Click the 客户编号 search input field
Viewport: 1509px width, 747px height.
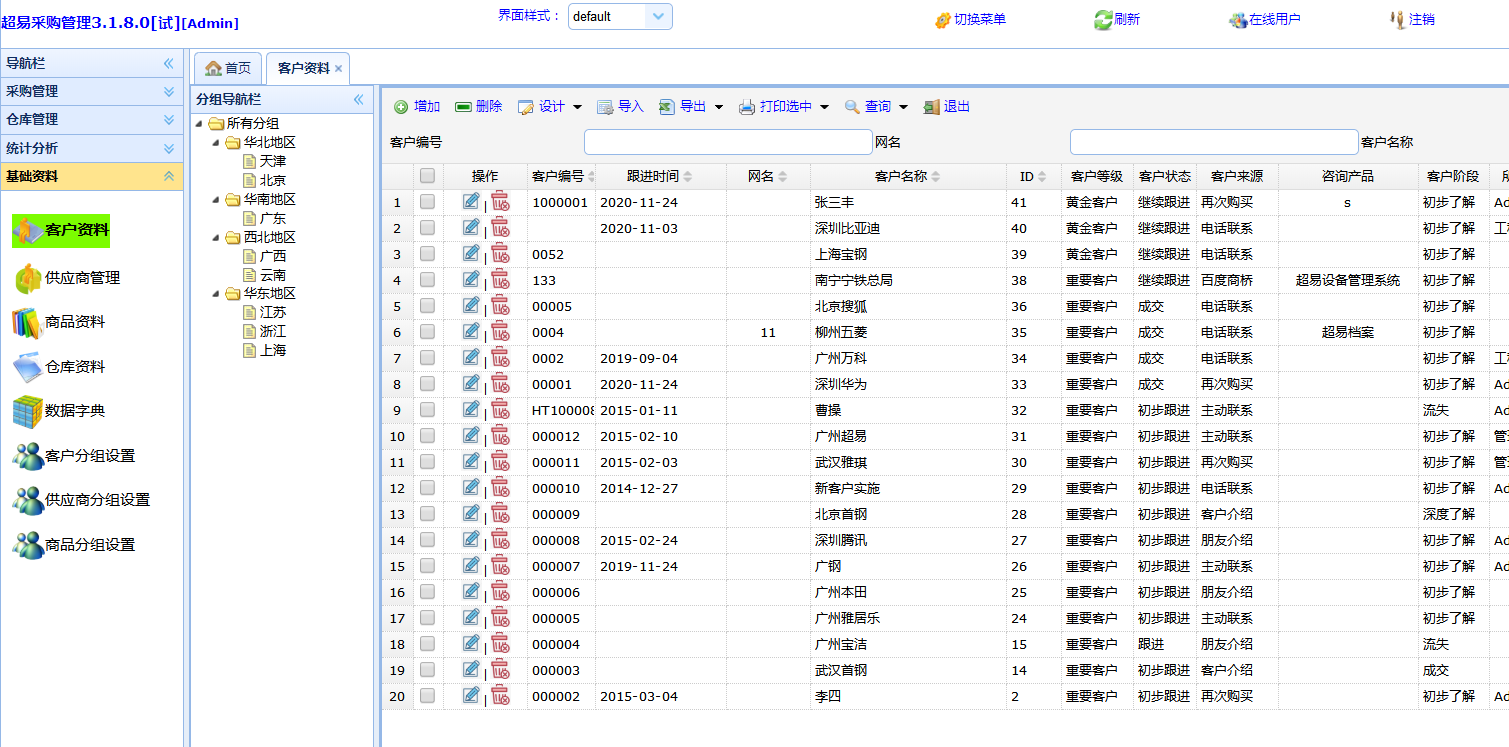pyautogui.click(x=728, y=142)
